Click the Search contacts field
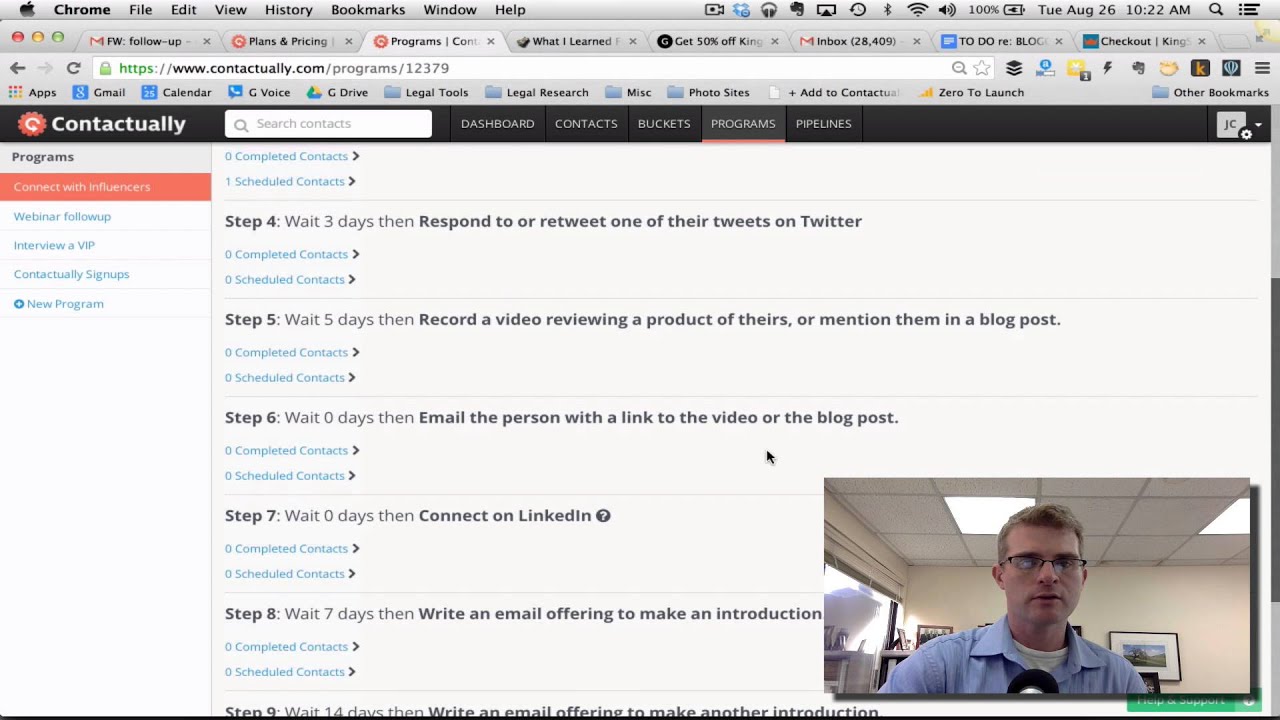 point(328,124)
